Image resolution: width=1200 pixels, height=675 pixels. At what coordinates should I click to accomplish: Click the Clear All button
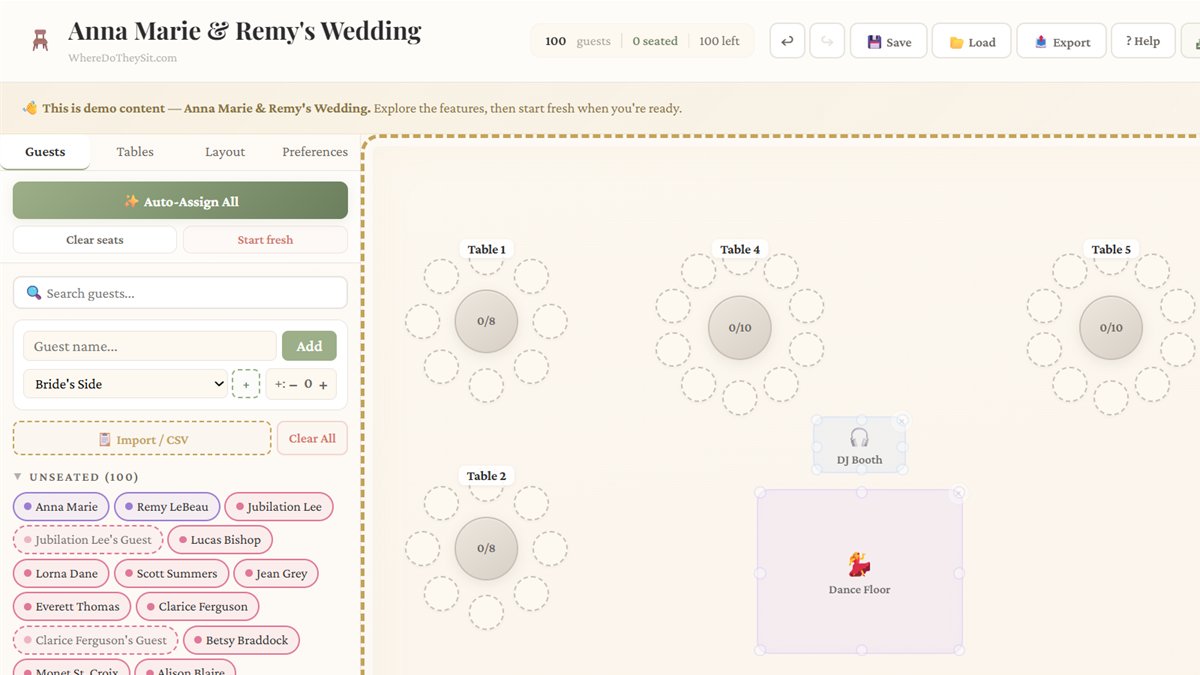click(312, 439)
